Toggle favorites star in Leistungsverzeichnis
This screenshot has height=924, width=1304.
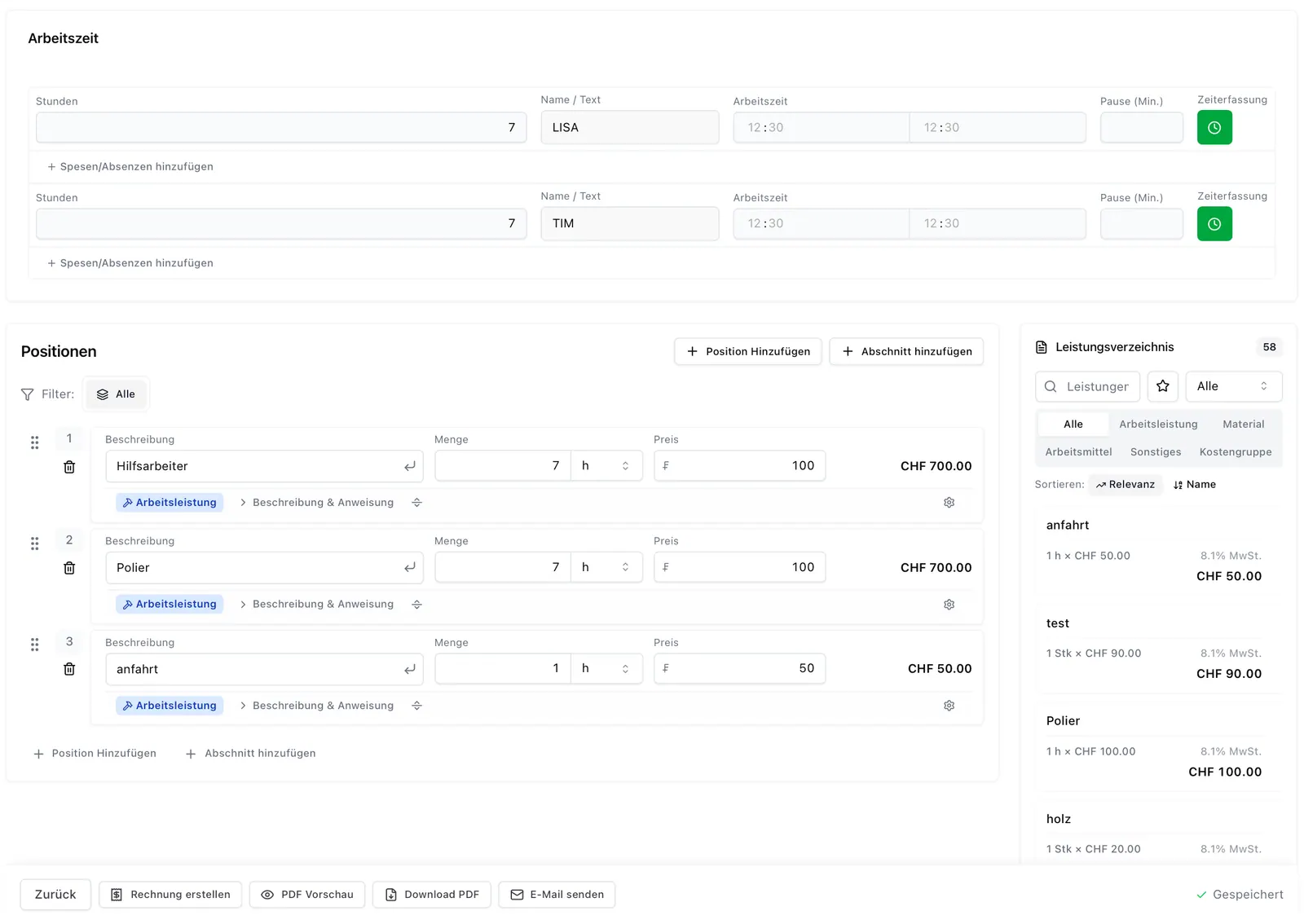pyautogui.click(x=1163, y=386)
